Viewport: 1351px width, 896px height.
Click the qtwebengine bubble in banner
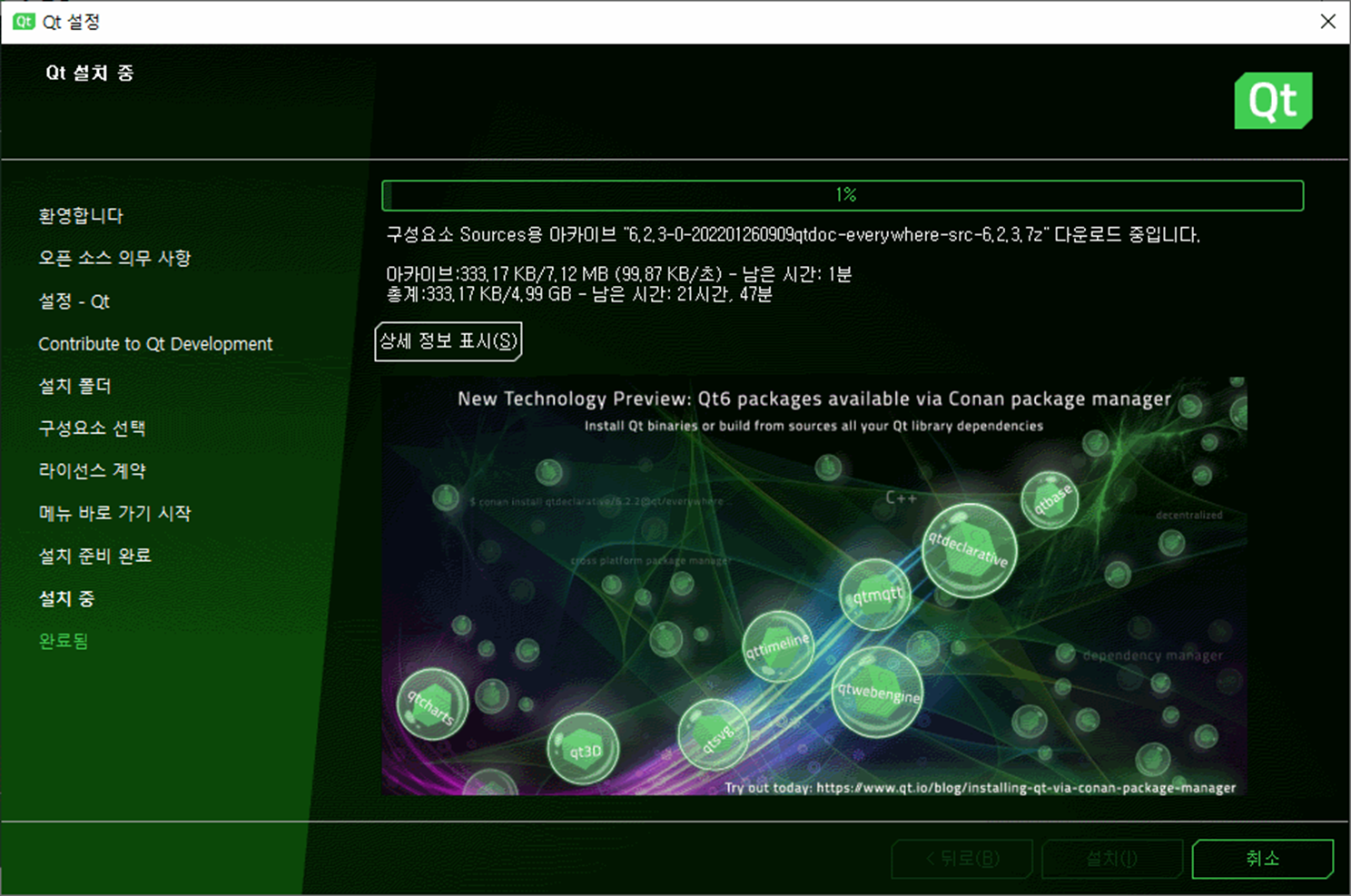pos(878,693)
